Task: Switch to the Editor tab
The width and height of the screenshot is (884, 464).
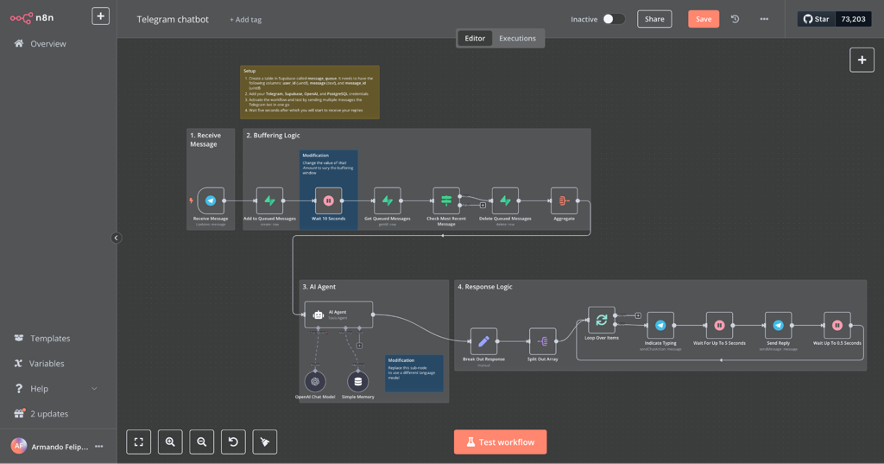Action: (475, 38)
